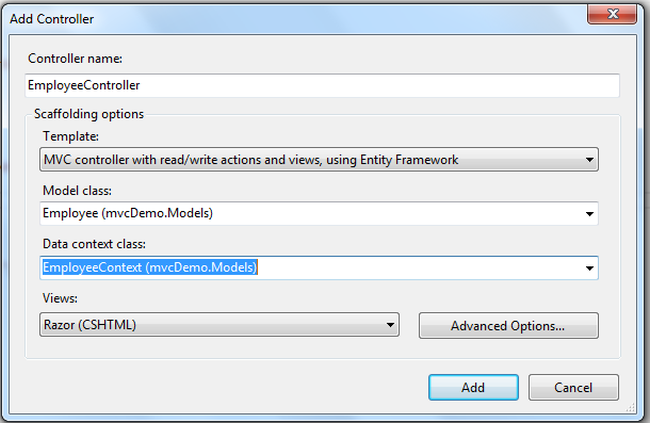Click the Add Controller title bar

pyautogui.click(x=300, y=17)
